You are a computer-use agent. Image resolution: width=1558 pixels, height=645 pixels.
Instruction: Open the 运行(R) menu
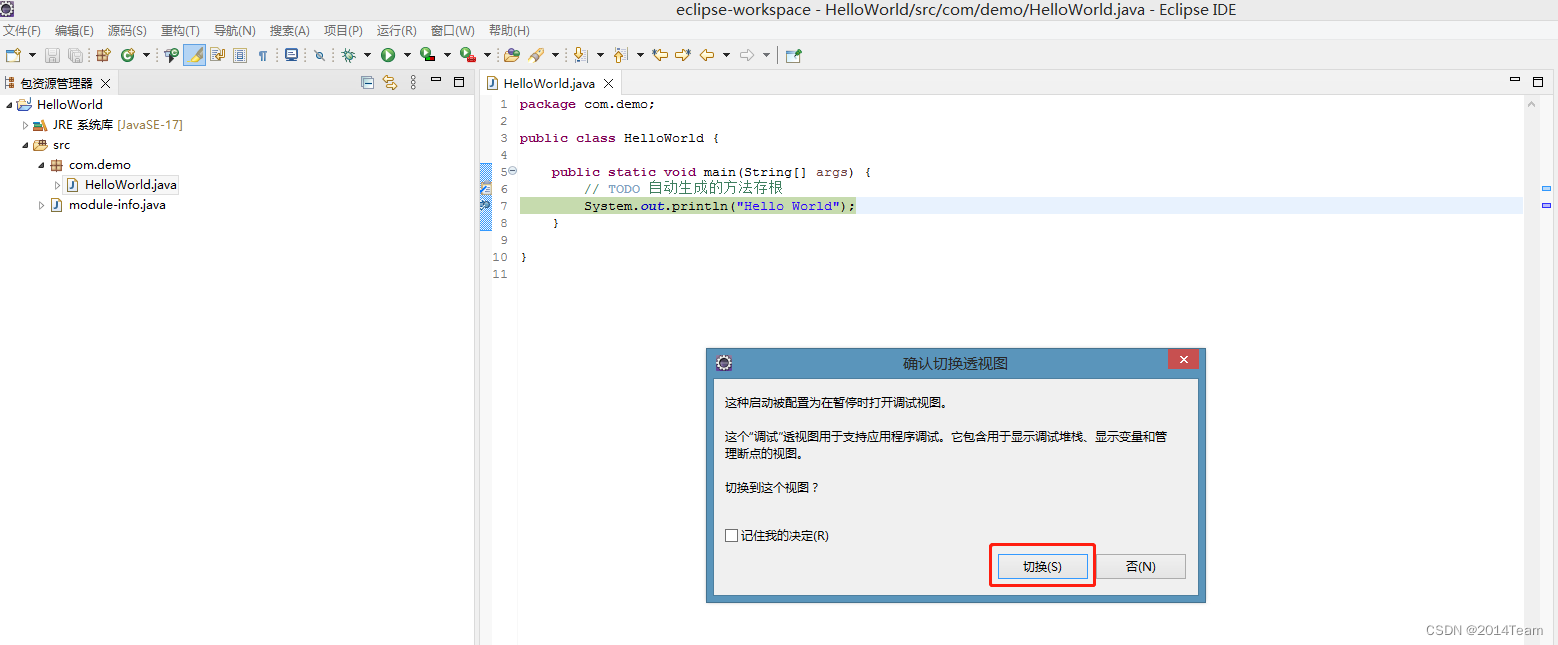[396, 31]
